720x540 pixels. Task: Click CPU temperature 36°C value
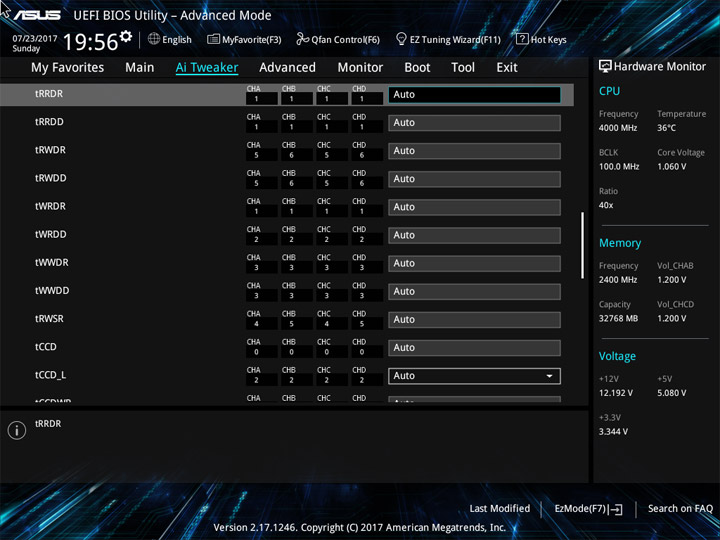coord(667,128)
